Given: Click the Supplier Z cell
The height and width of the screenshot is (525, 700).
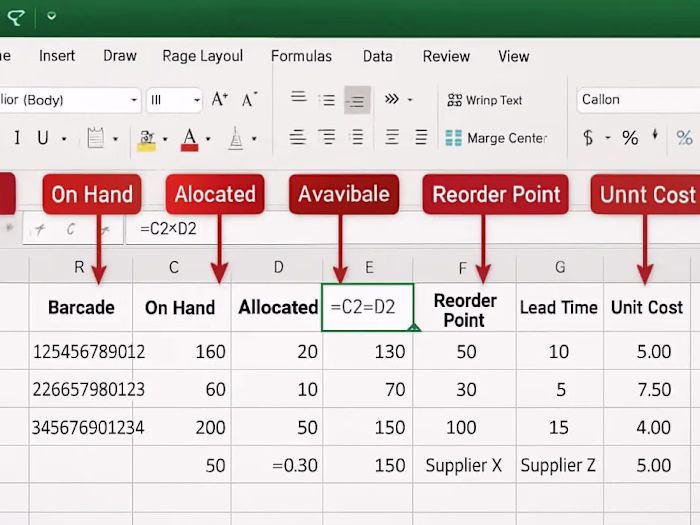Looking at the screenshot, I should tap(560, 465).
